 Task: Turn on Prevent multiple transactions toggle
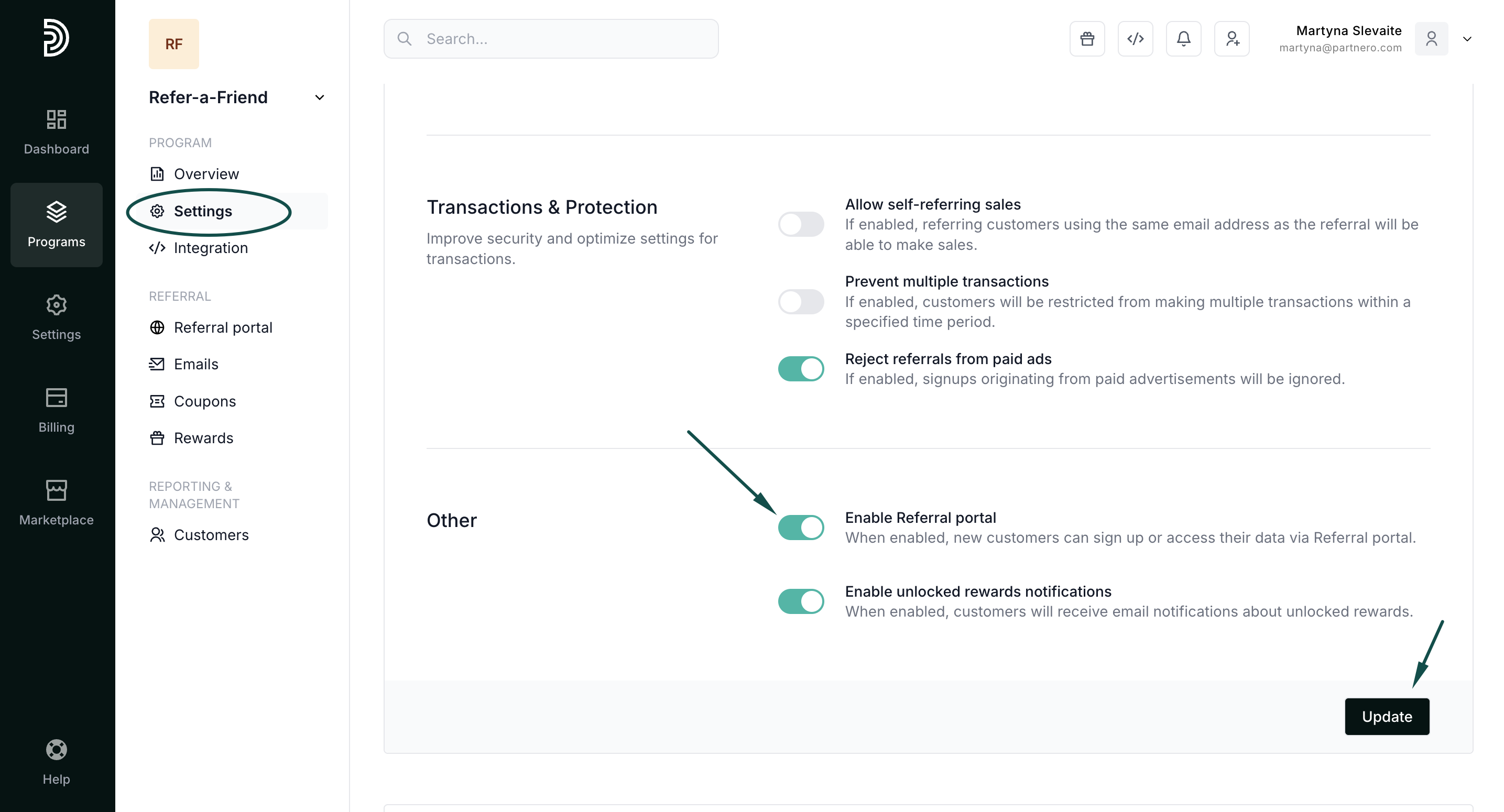[x=800, y=301]
